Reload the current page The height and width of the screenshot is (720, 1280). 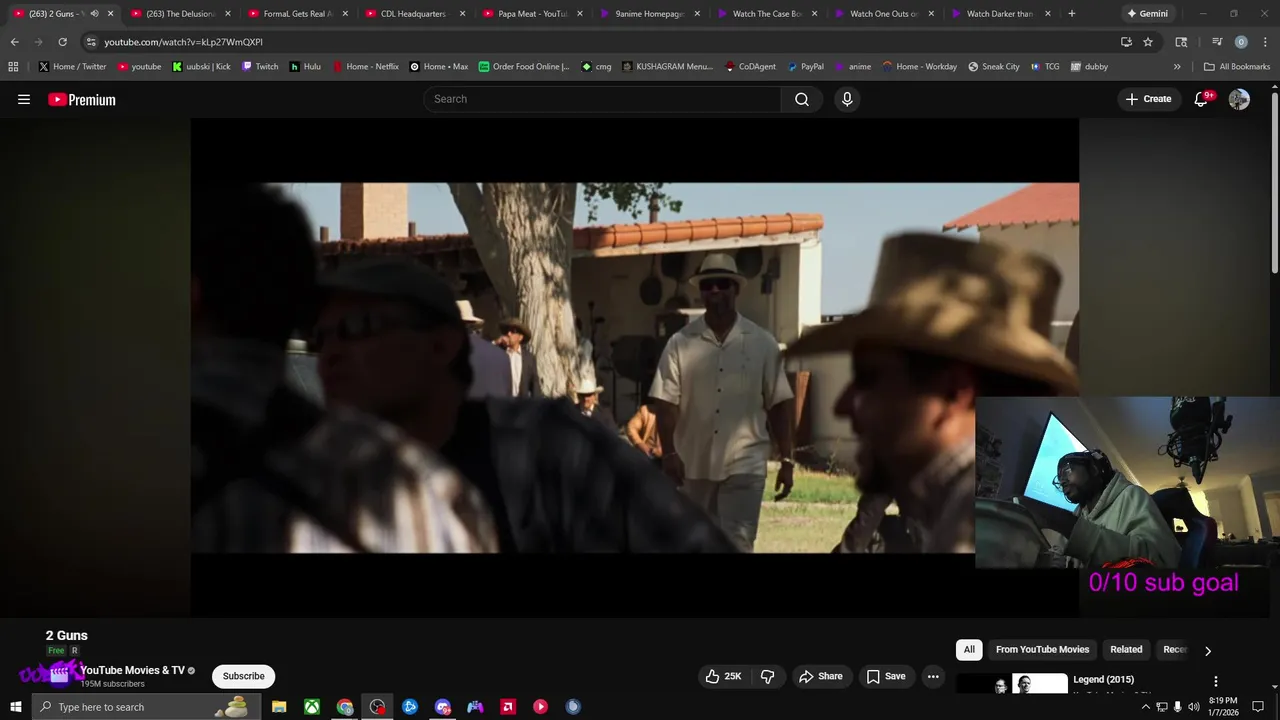62,42
